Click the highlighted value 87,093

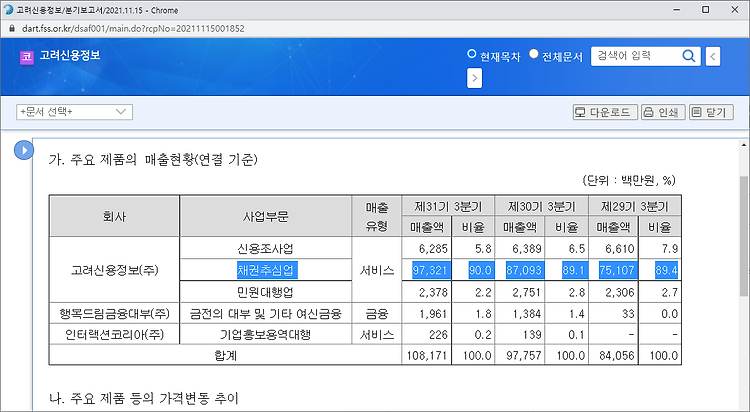coord(524,270)
